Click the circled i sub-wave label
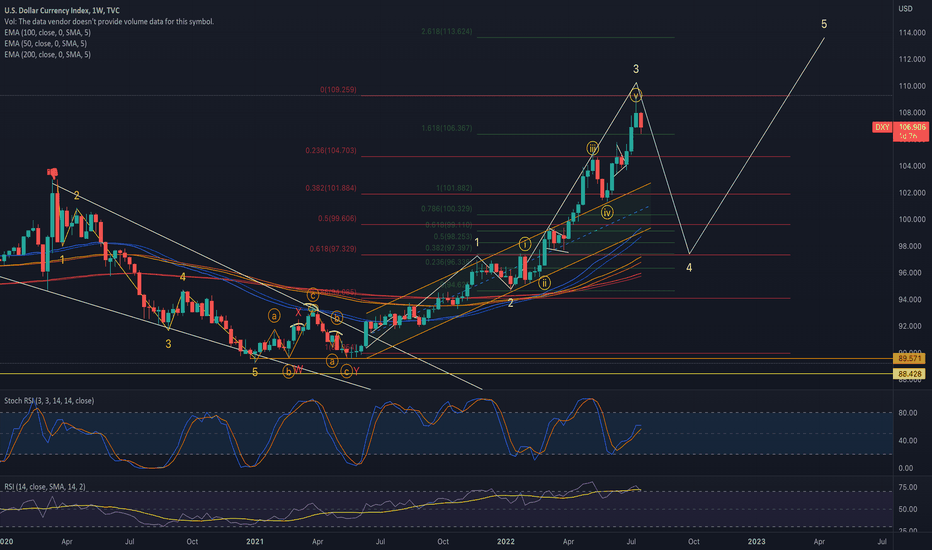This screenshot has width=932, height=550. pos(525,244)
